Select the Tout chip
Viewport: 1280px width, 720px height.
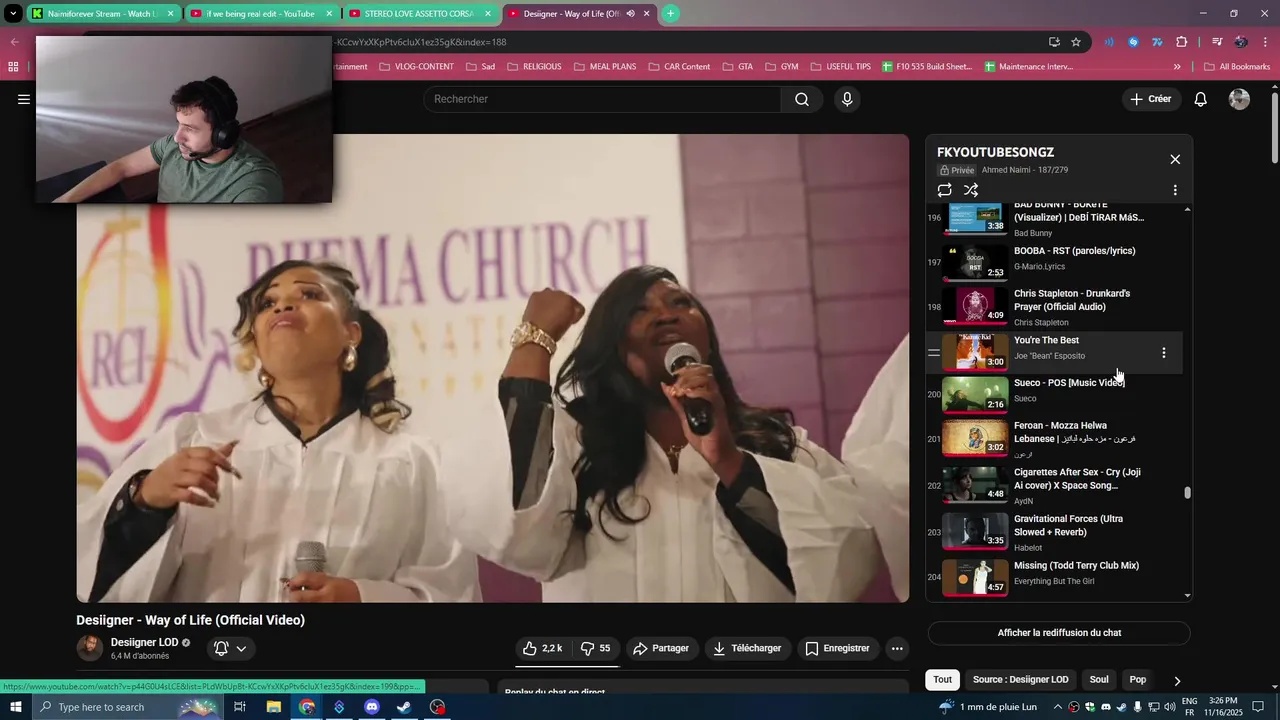(943, 680)
